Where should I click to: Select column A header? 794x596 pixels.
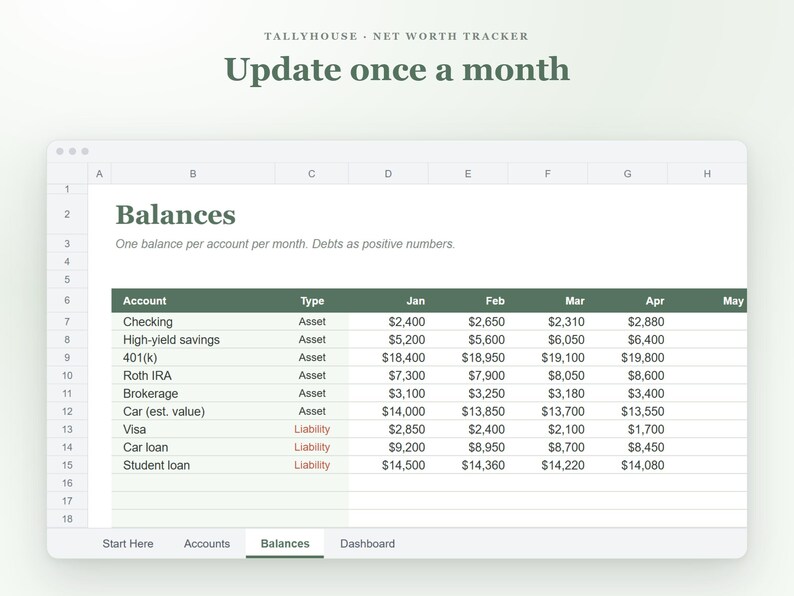point(99,174)
